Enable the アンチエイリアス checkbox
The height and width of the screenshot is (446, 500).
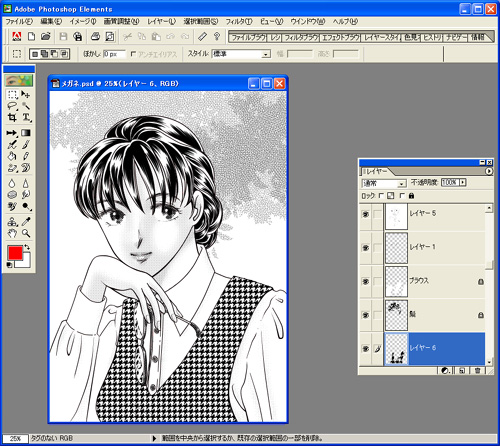pyautogui.click(x=133, y=54)
